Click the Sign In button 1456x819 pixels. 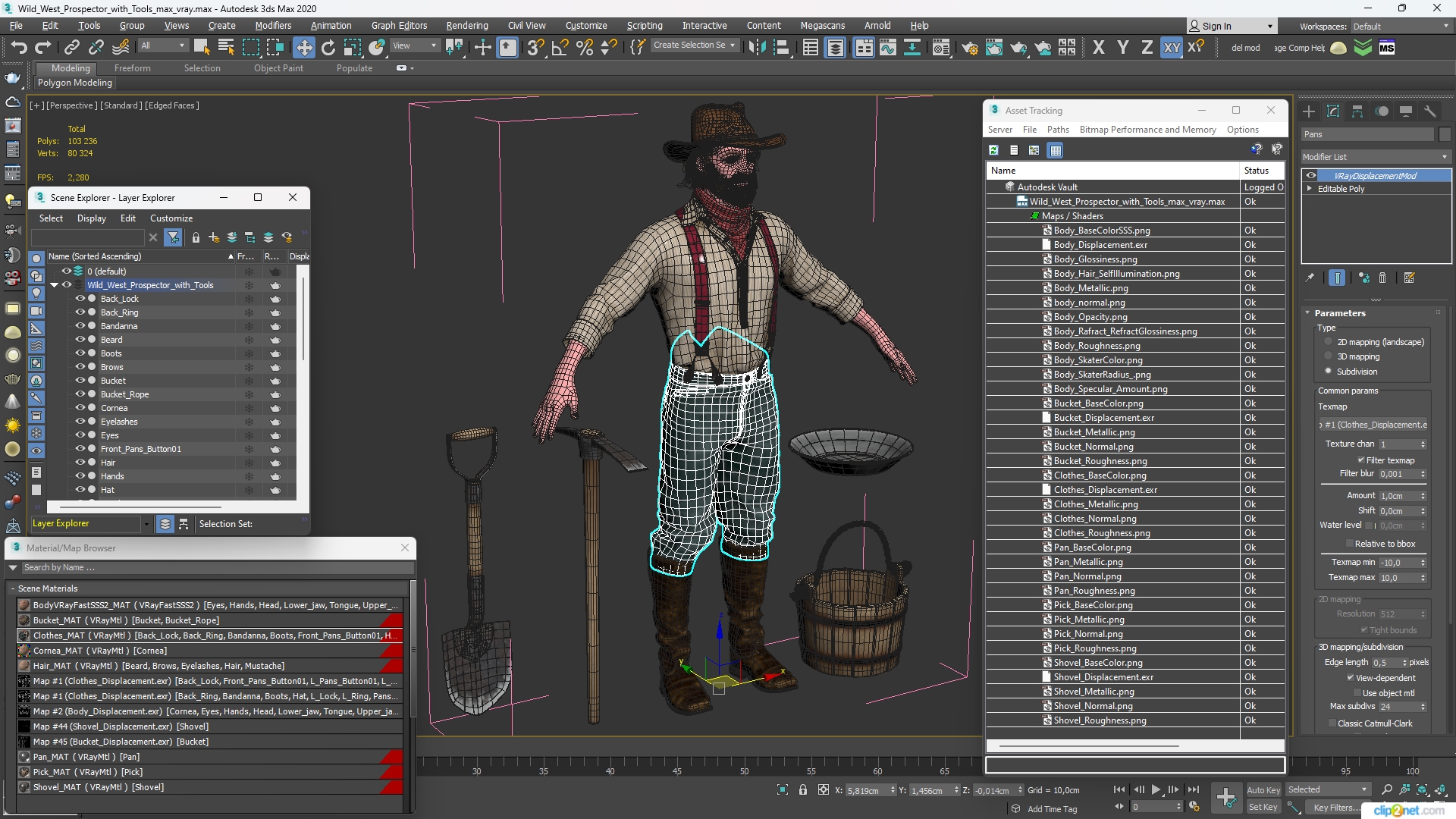[1230, 26]
